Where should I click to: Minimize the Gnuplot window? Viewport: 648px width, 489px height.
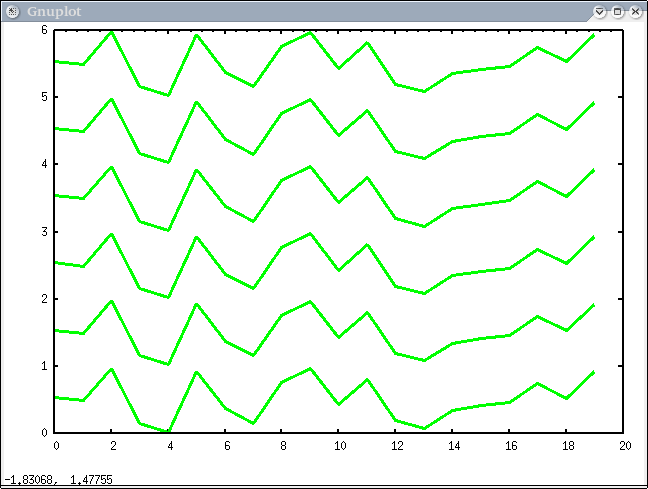tap(599, 12)
